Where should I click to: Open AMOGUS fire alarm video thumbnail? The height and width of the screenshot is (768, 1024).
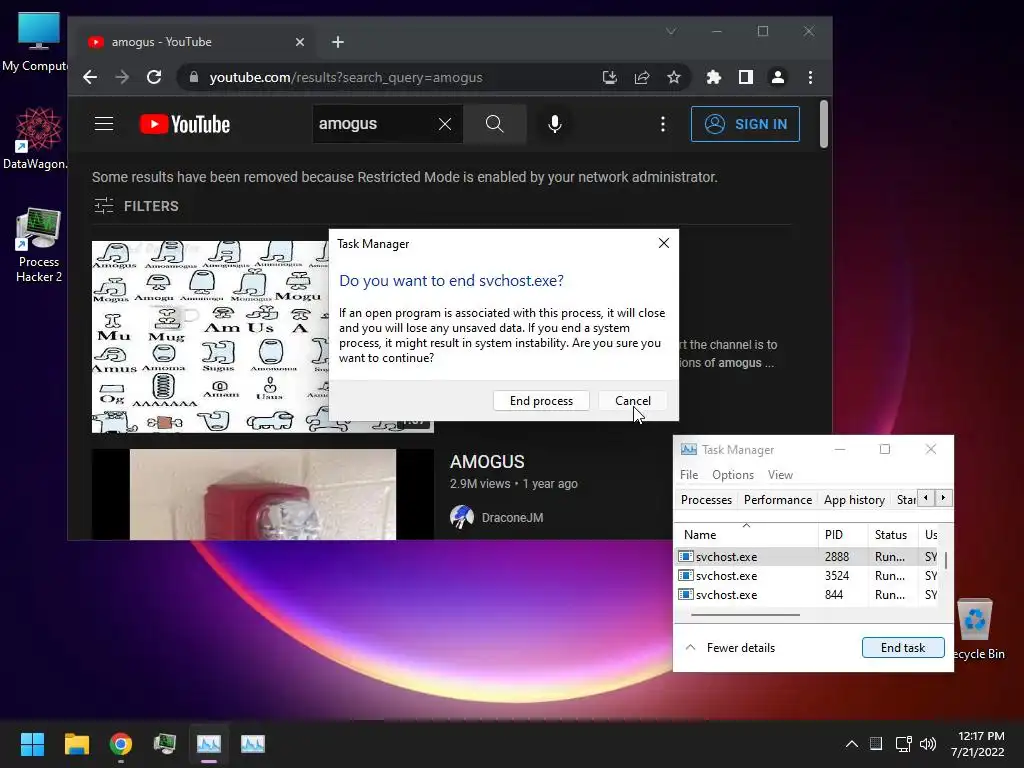pyautogui.click(x=263, y=494)
